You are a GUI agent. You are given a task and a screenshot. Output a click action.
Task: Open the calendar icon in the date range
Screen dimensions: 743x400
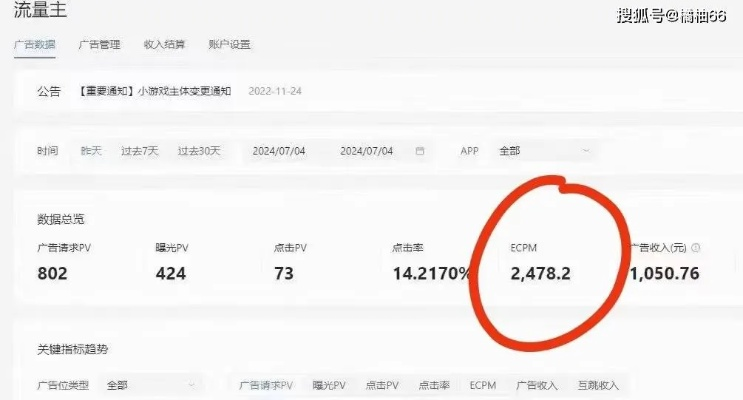(420, 151)
